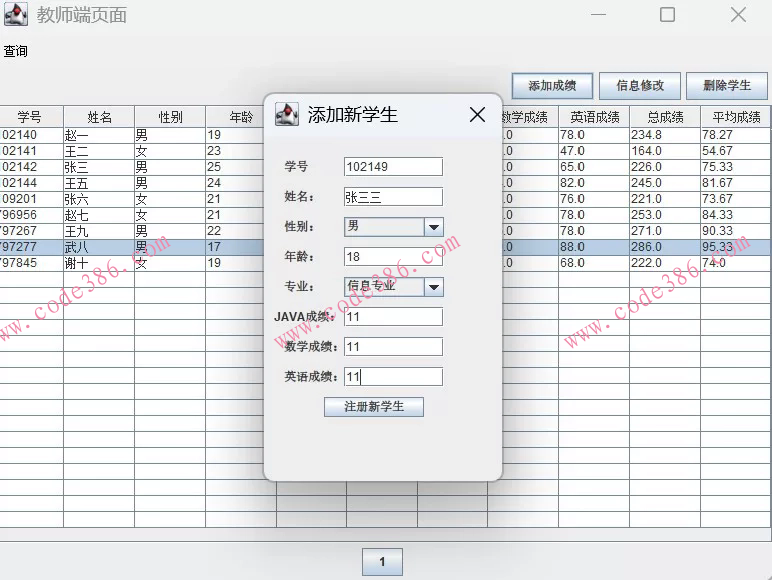Click the age cell 17 in 武八 row
The image size is (772, 580).
coord(235,247)
